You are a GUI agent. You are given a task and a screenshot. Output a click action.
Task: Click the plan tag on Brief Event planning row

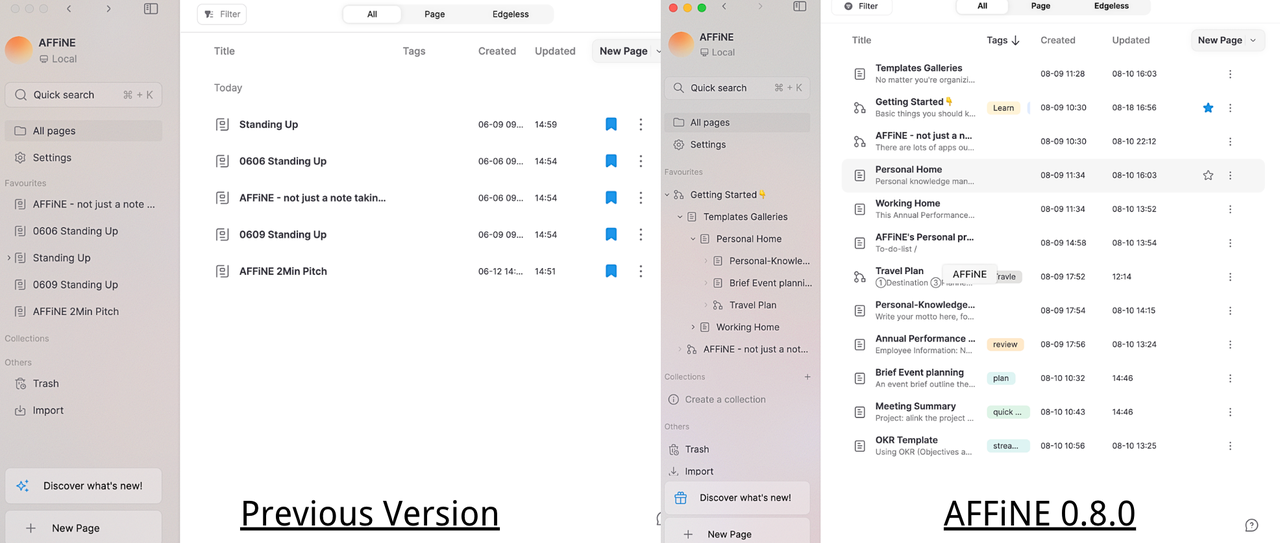click(1000, 378)
